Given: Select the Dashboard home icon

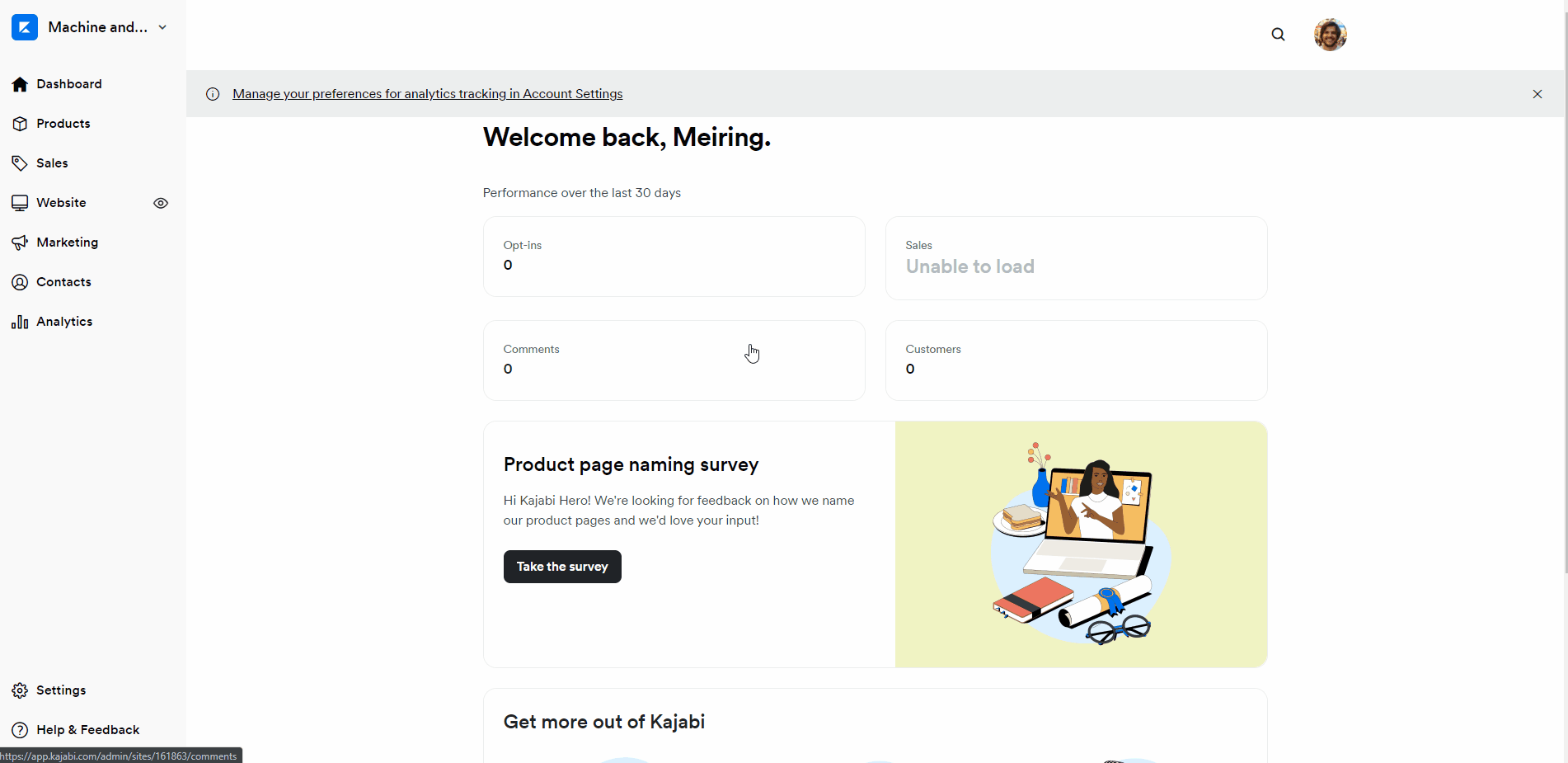Looking at the screenshot, I should click(19, 83).
